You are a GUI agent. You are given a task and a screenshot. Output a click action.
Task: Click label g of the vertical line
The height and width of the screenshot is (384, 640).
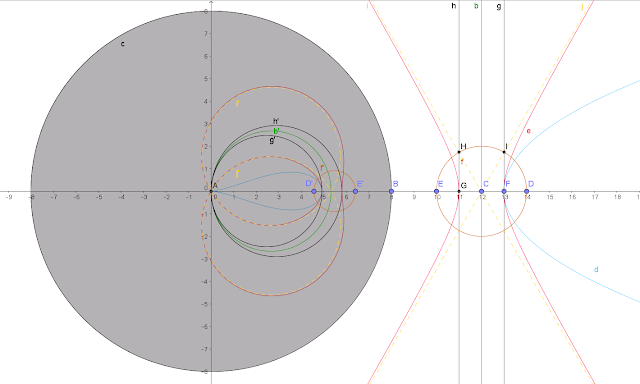coord(499,7)
